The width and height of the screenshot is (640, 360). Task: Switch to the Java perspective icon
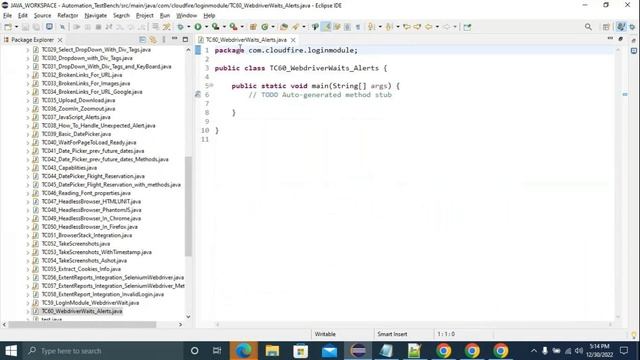coord(621,27)
